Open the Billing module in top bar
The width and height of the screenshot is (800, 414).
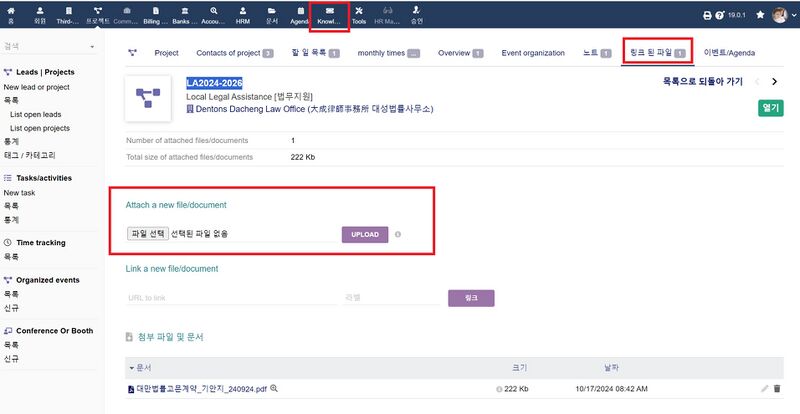pos(157,14)
